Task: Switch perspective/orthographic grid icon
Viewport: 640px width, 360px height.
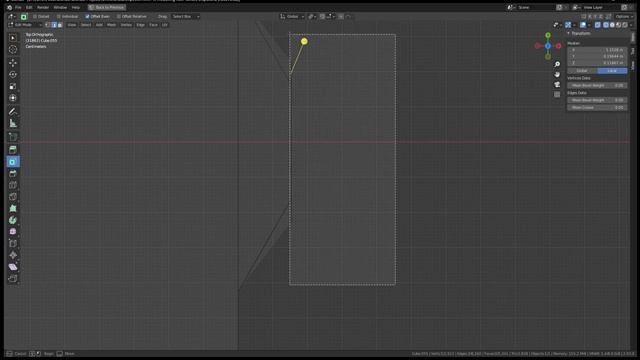Action: (557, 95)
